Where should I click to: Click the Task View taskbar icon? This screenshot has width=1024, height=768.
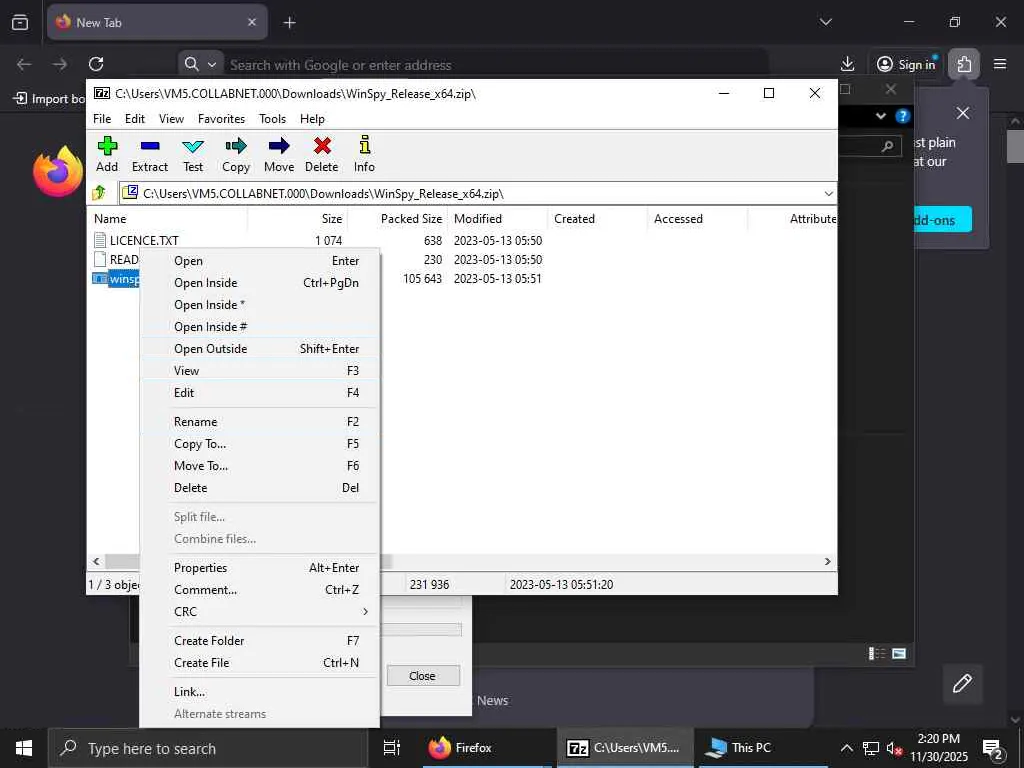point(391,748)
